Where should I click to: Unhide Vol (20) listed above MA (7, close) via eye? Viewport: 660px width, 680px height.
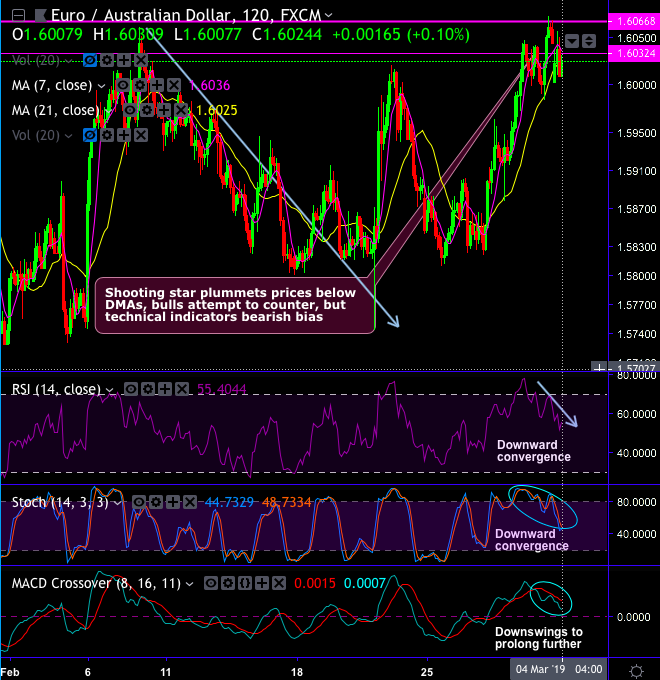[x=90, y=60]
